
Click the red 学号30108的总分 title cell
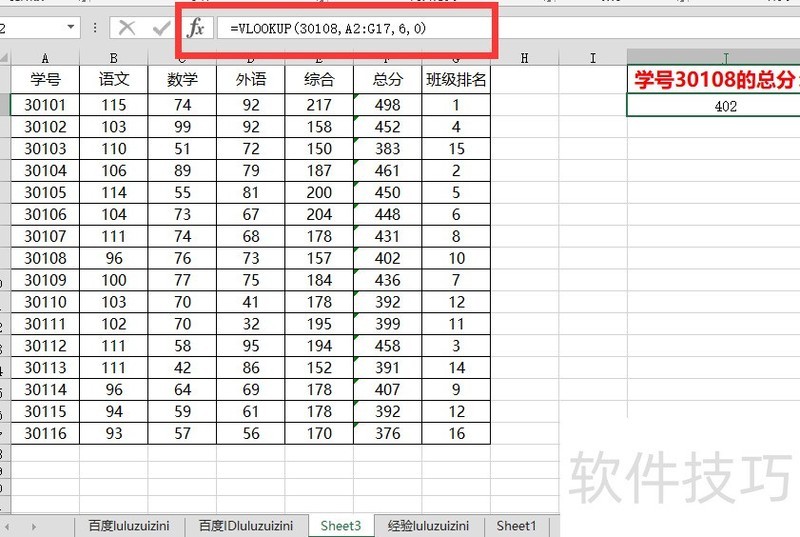(714, 80)
